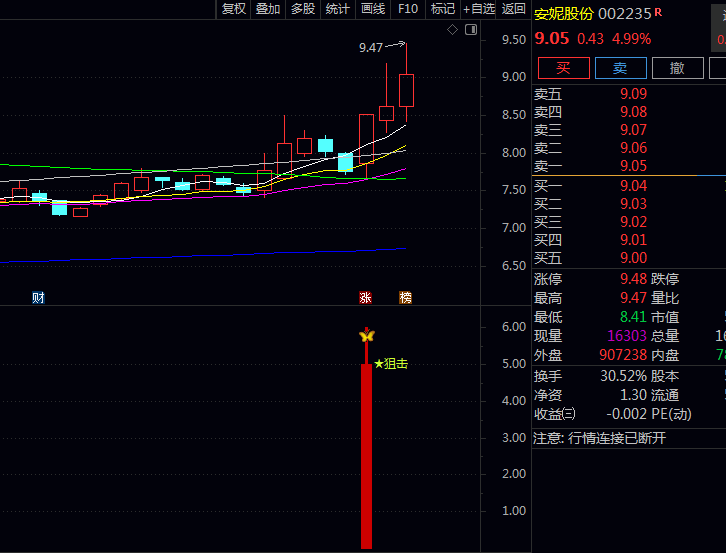Open the 叠加 overlay option

[268, 9]
